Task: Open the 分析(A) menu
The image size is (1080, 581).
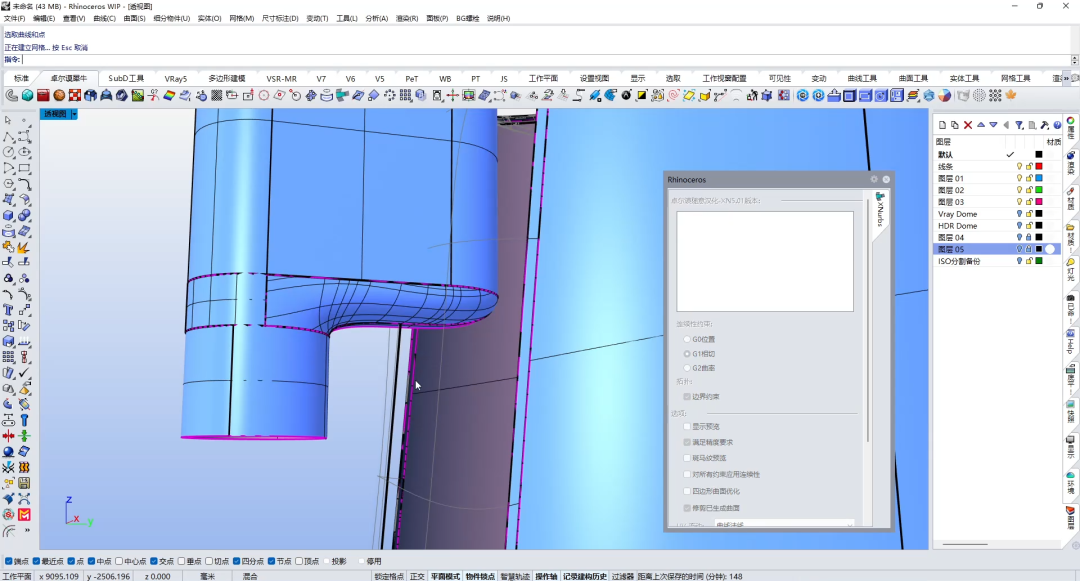Action: 376,19
